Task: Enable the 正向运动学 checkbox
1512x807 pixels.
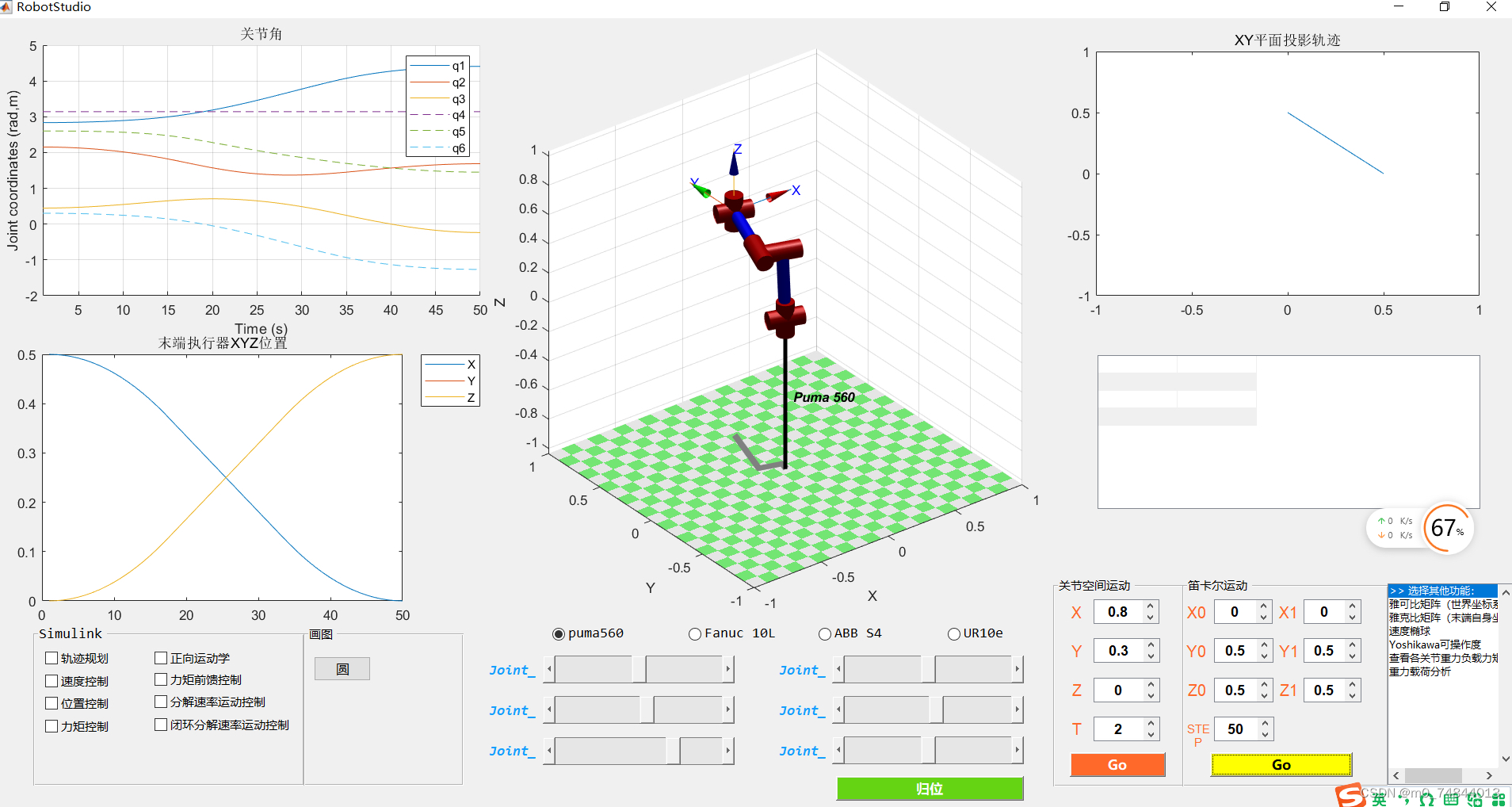Action: click(161, 658)
